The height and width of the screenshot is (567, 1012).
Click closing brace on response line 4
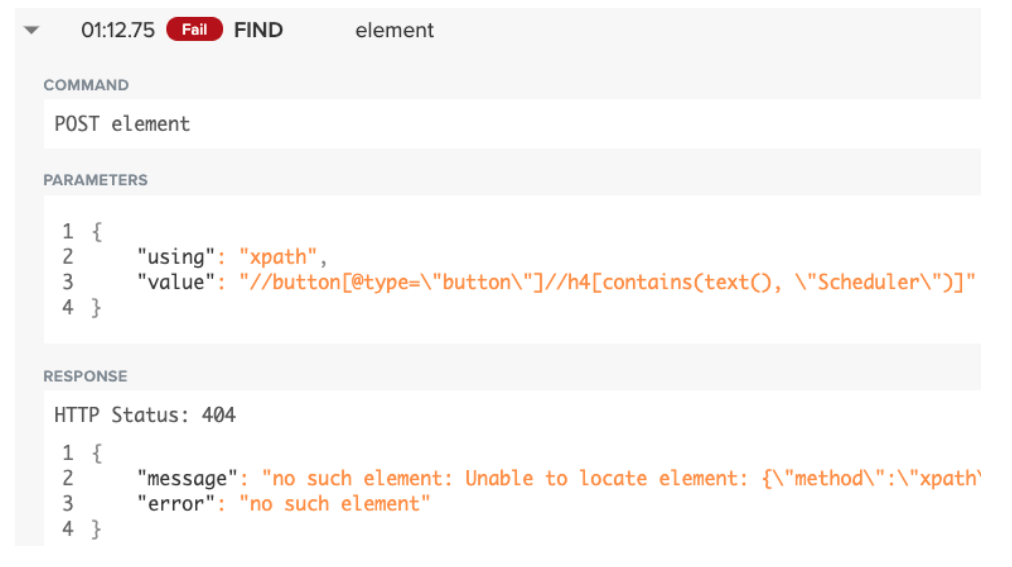[x=96, y=530]
